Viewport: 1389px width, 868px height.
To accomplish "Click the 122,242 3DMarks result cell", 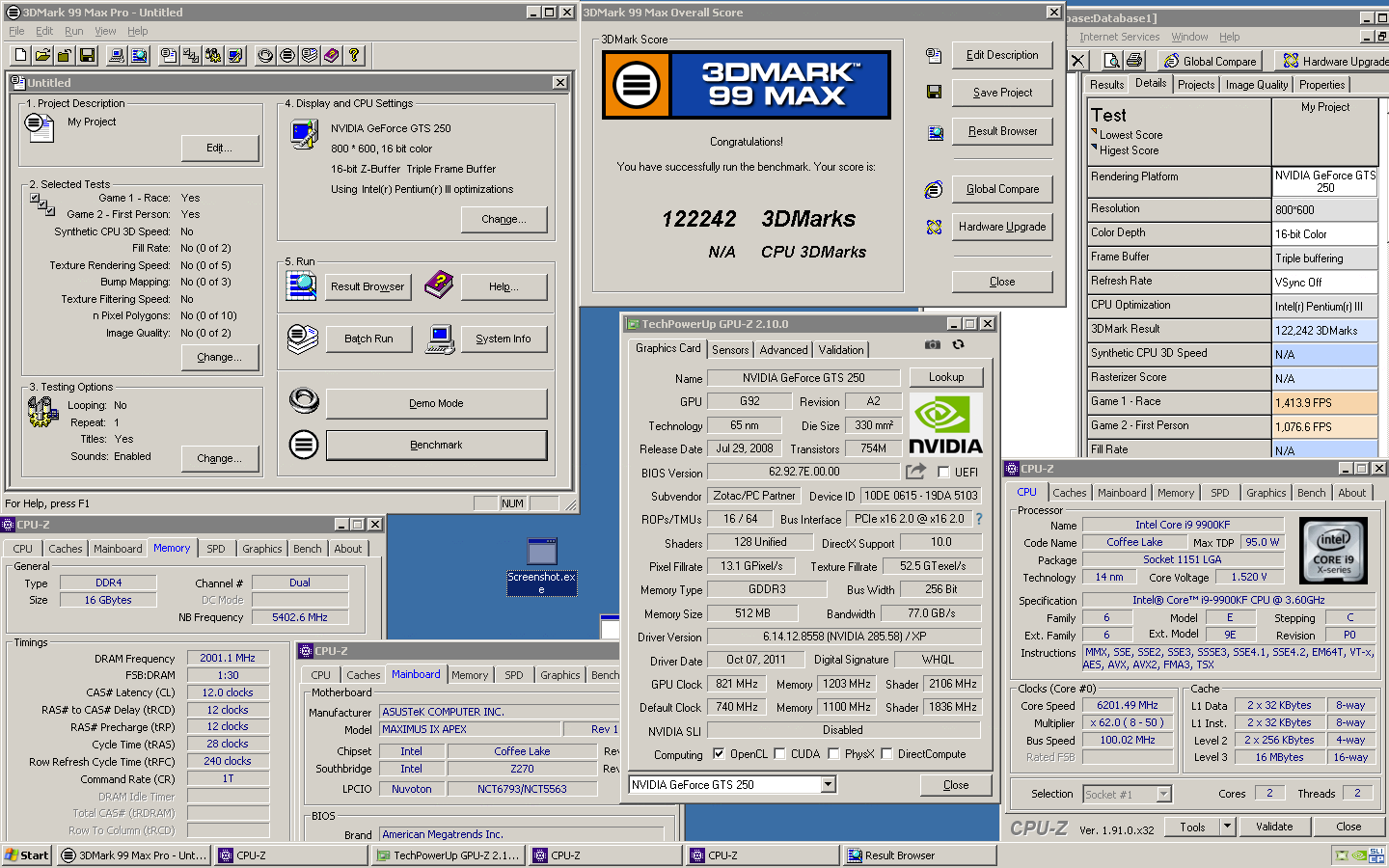I will click(x=1325, y=330).
